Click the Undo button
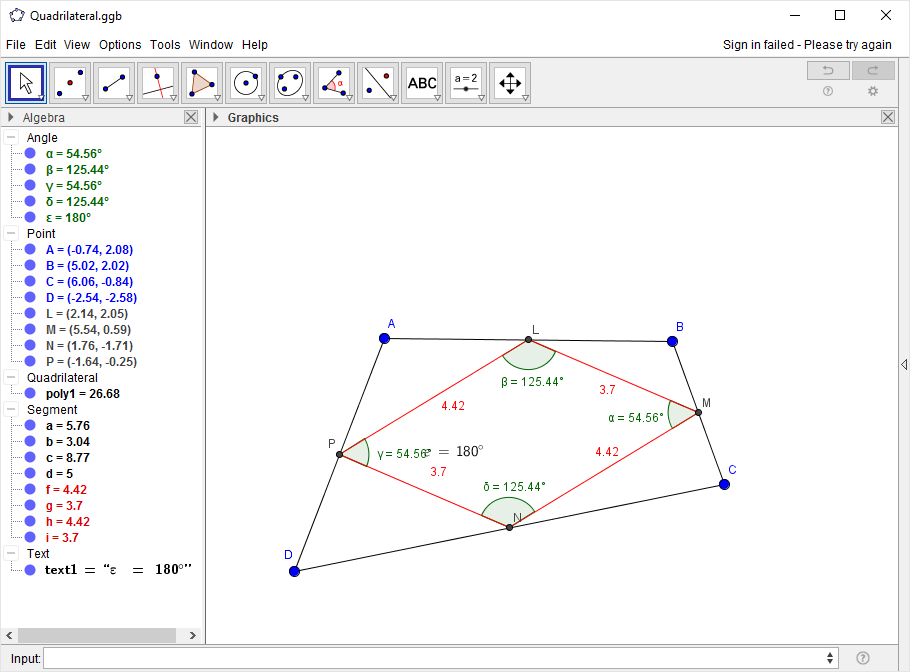This screenshot has height=672, width=910. [x=828, y=70]
